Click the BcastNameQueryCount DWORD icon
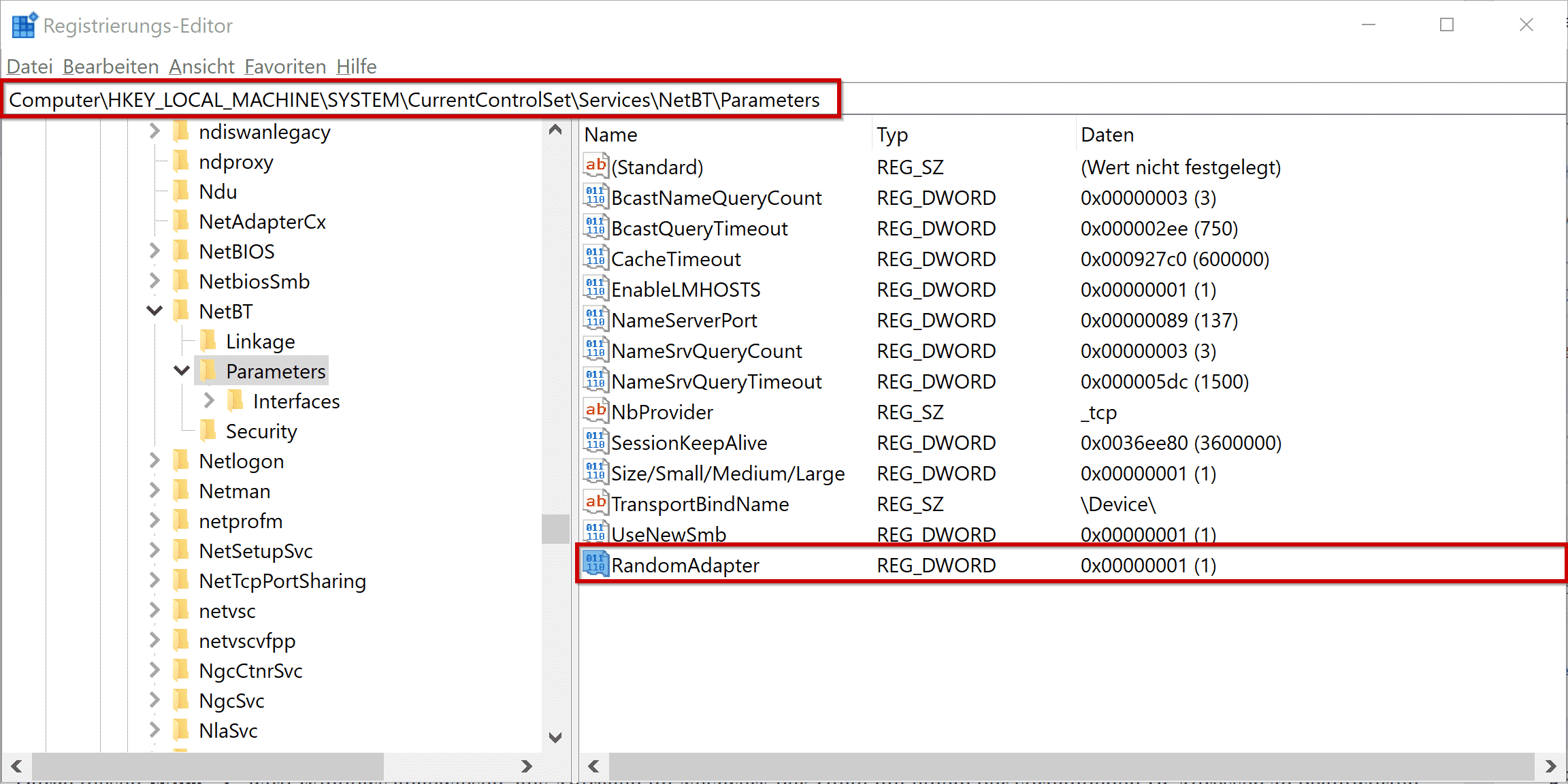 [x=595, y=196]
